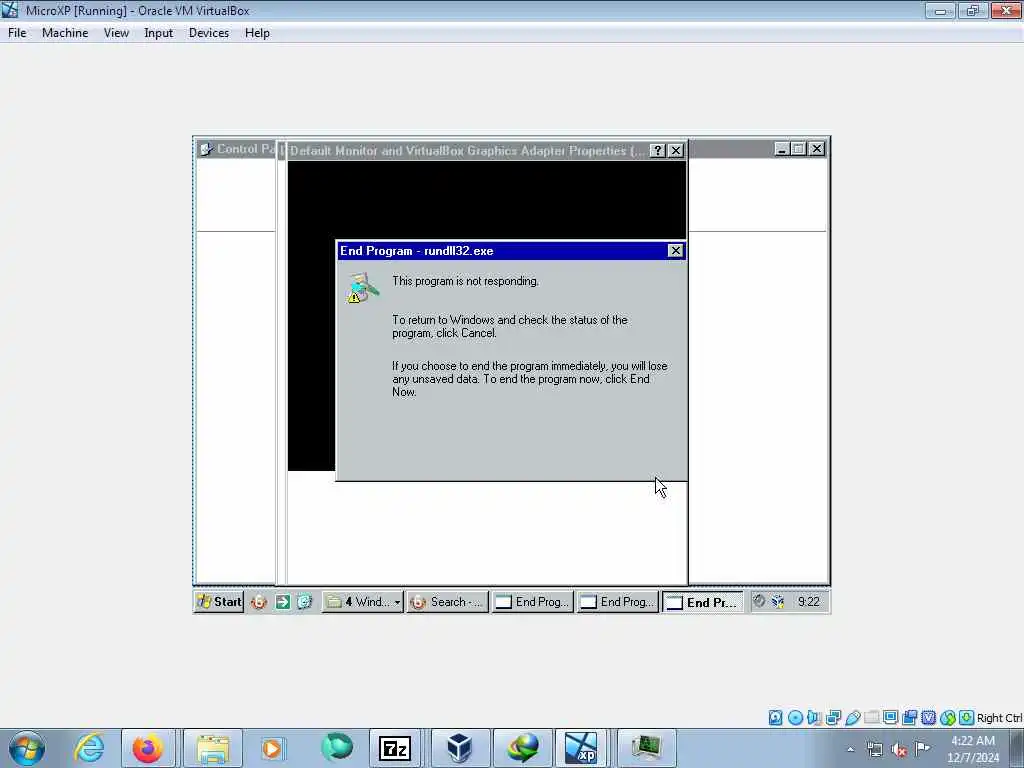Expand the '4 Wind...' group dropdown arrow
This screenshot has width=1024, height=768.
point(396,602)
